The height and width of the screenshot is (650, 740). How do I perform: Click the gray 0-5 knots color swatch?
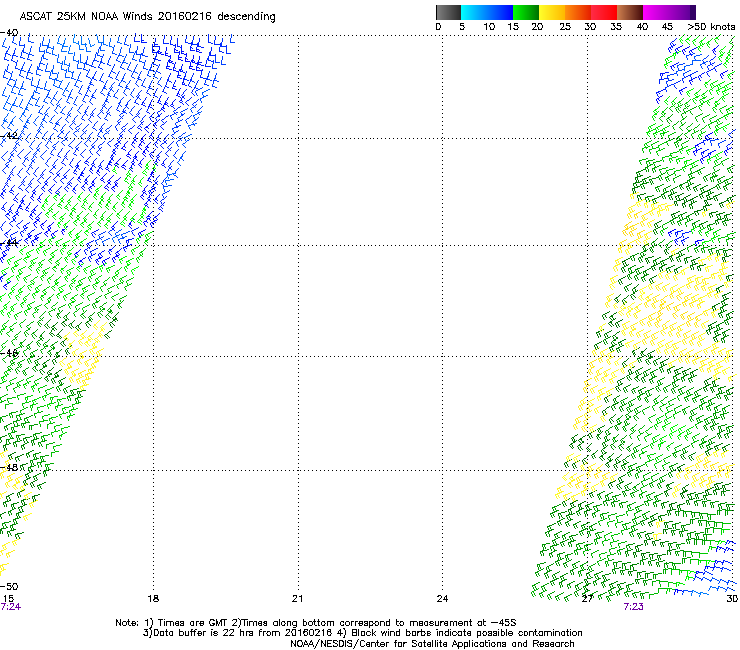click(x=448, y=12)
